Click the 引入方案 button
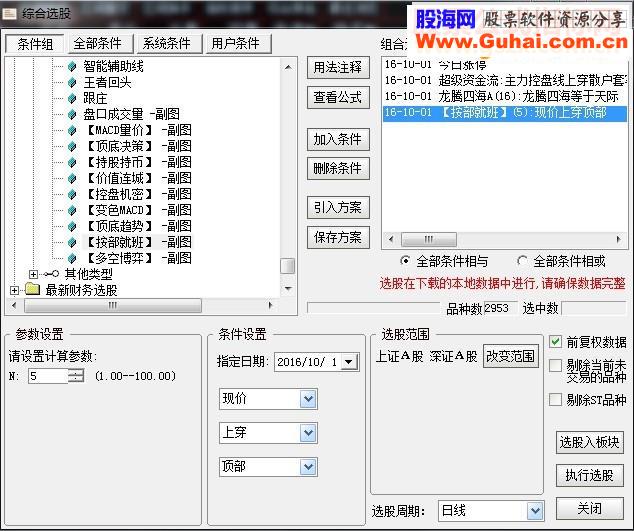This screenshot has width=634, height=531. (x=338, y=207)
